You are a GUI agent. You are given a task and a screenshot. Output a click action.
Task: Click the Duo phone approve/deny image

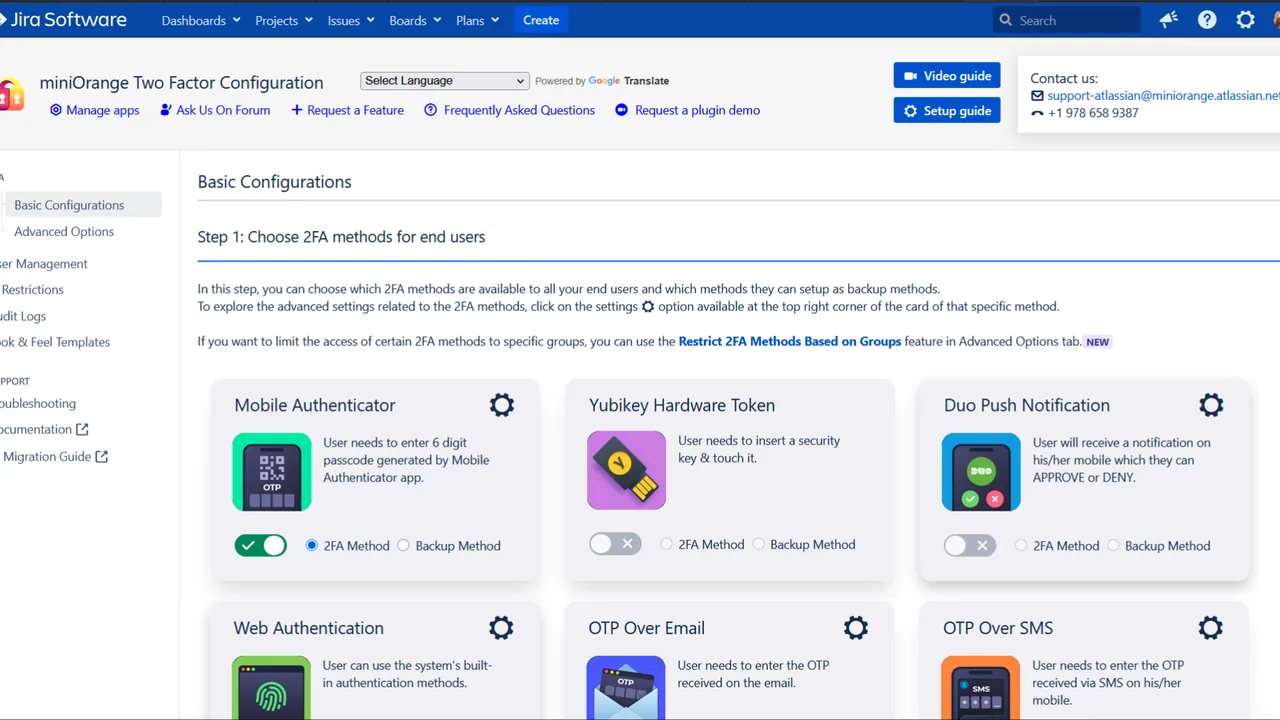(x=981, y=472)
